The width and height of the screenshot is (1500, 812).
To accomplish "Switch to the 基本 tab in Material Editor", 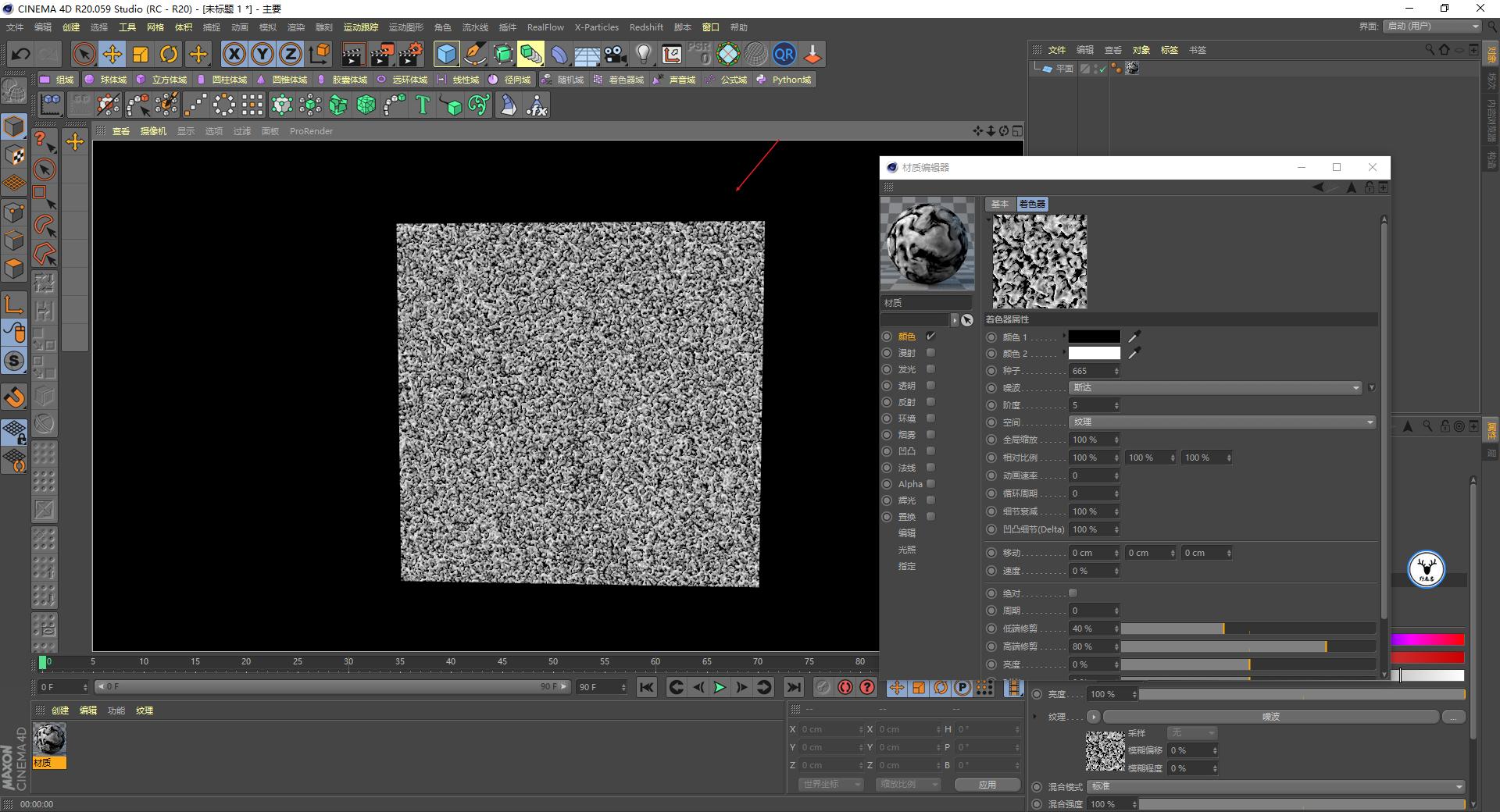I will click(999, 204).
